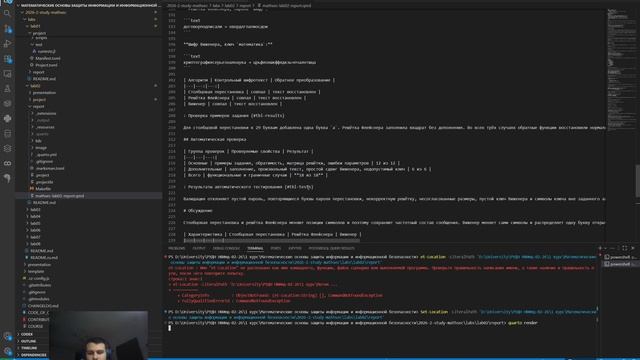Viewport: 640px width, 360px height.
Task: Open .cz-config.js file
Action: click(x=38, y=278)
